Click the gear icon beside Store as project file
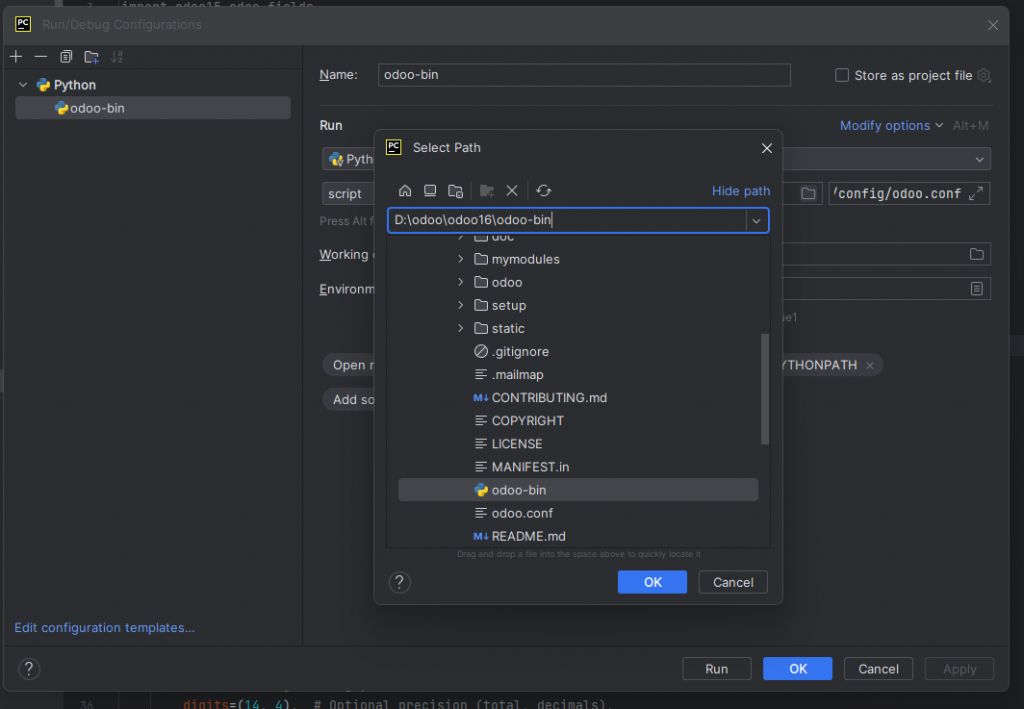The height and width of the screenshot is (709, 1024). [x=984, y=76]
